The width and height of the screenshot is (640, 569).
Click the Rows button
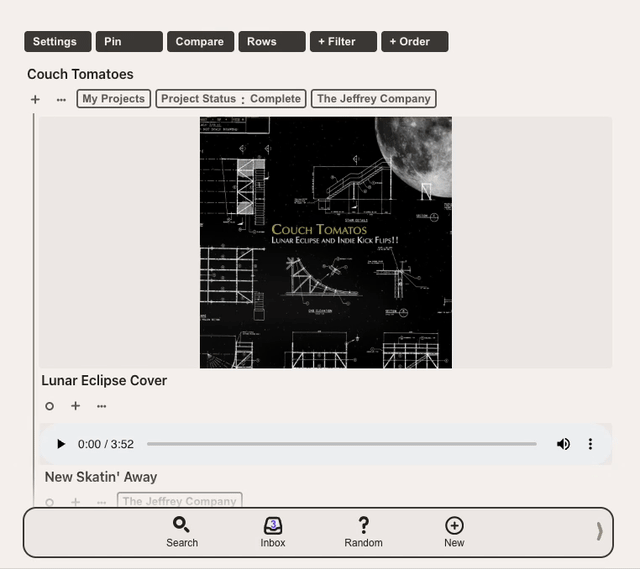click(272, 42)
